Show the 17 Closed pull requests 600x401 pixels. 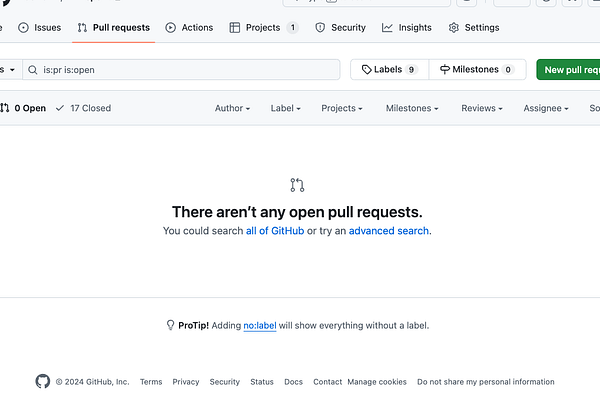84,108
